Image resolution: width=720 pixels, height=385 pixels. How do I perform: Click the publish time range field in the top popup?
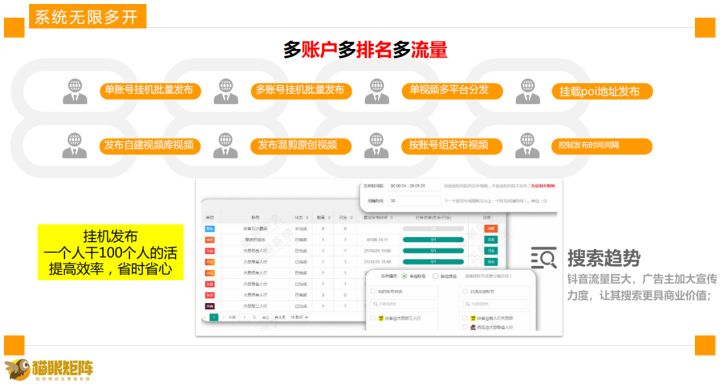(415, 186)
